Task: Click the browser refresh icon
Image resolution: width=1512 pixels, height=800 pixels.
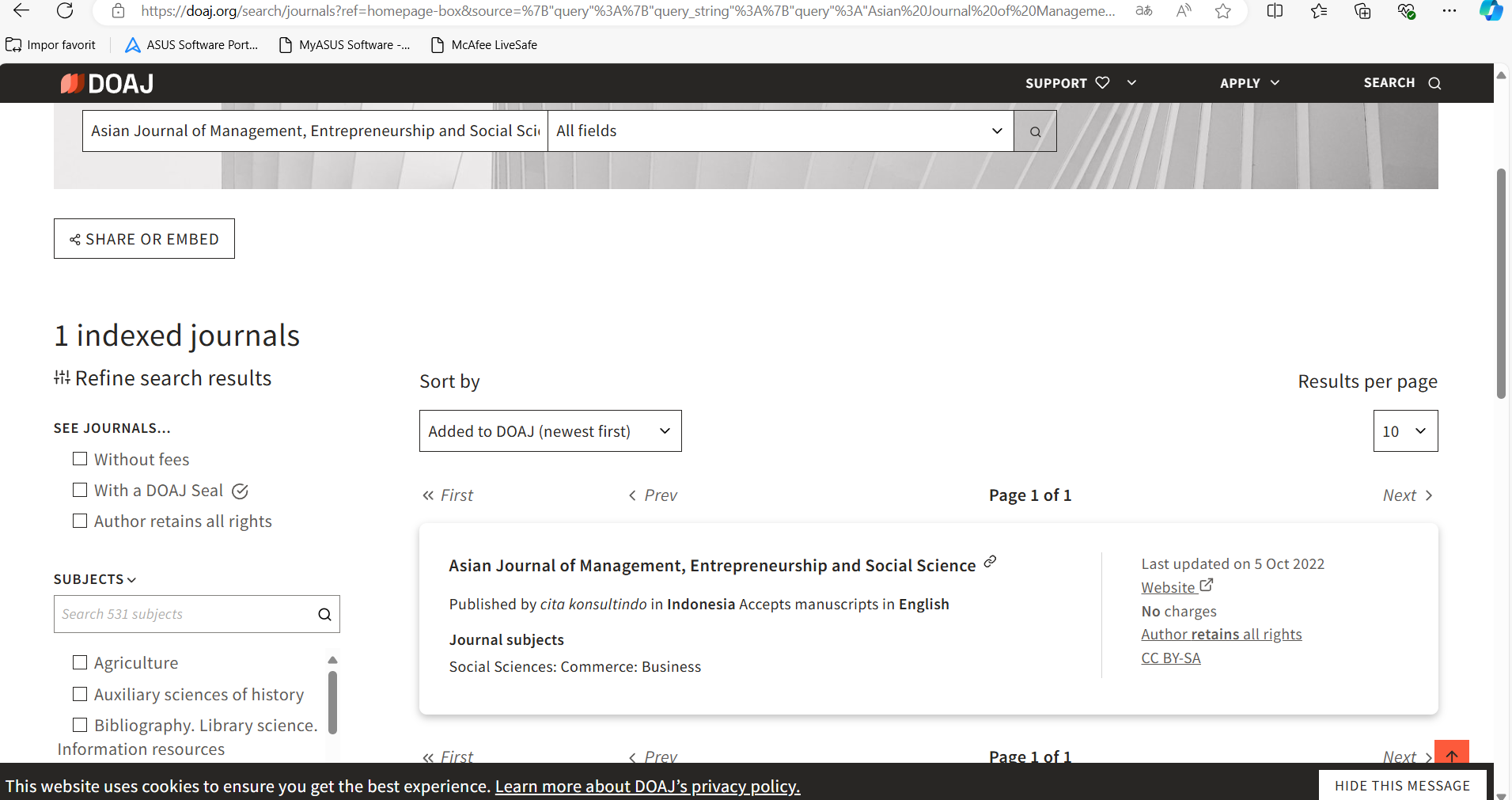Action: pyautogui.click(x=65, y=11)
